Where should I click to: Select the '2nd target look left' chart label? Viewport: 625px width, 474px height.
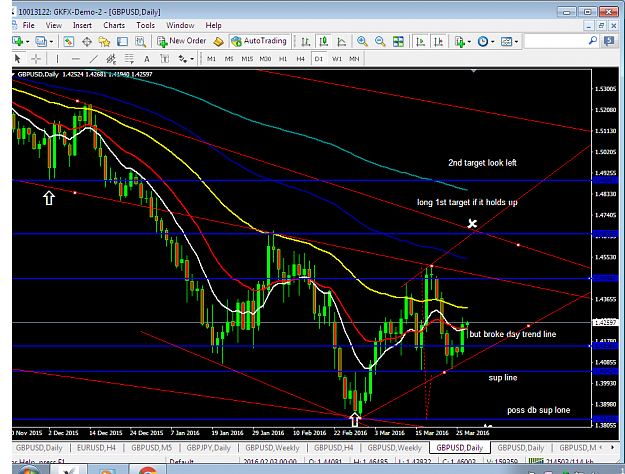pos(482,163)
